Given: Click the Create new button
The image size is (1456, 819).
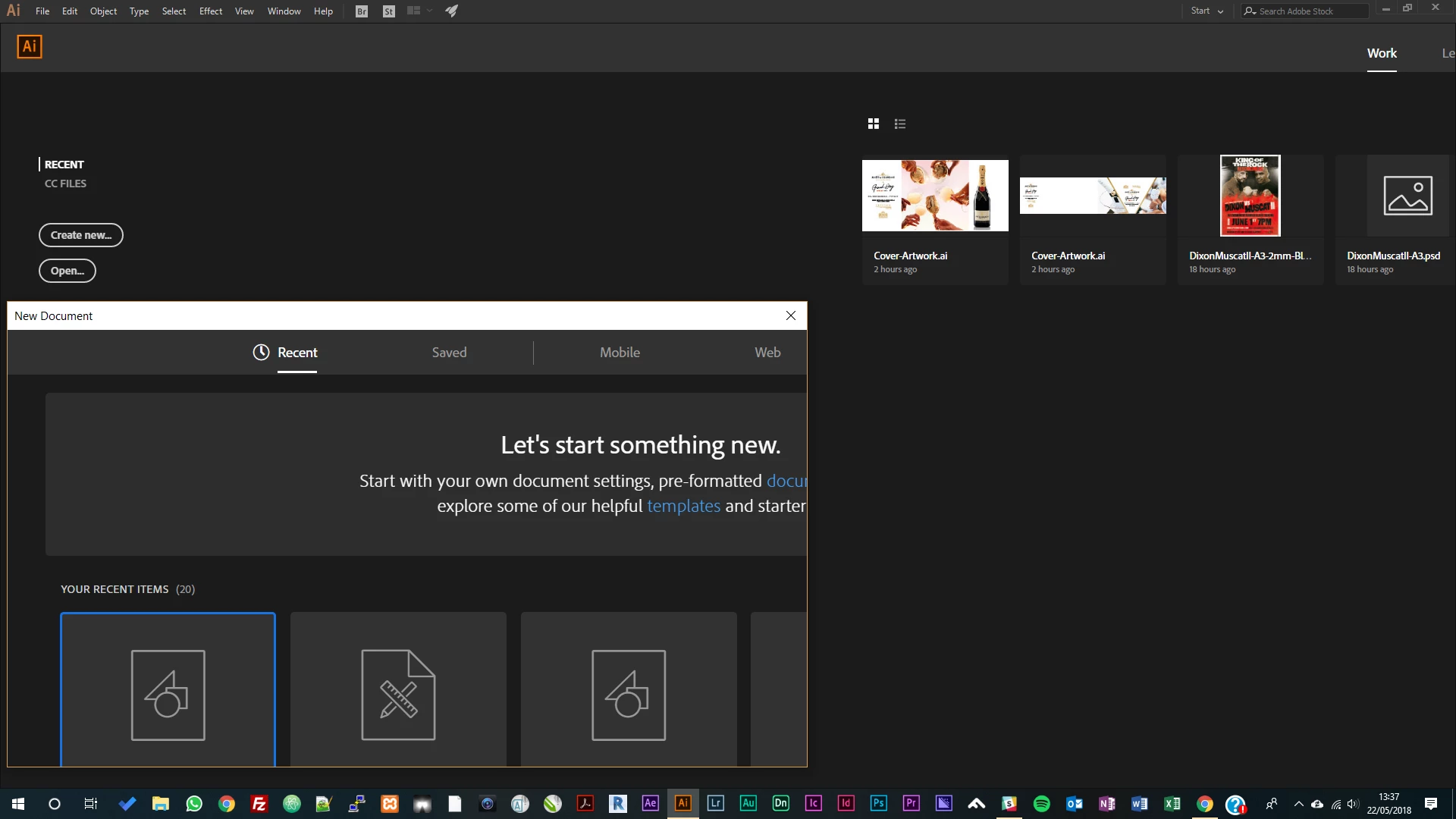Looking at the screenshot, I should (x=81, y=235).
